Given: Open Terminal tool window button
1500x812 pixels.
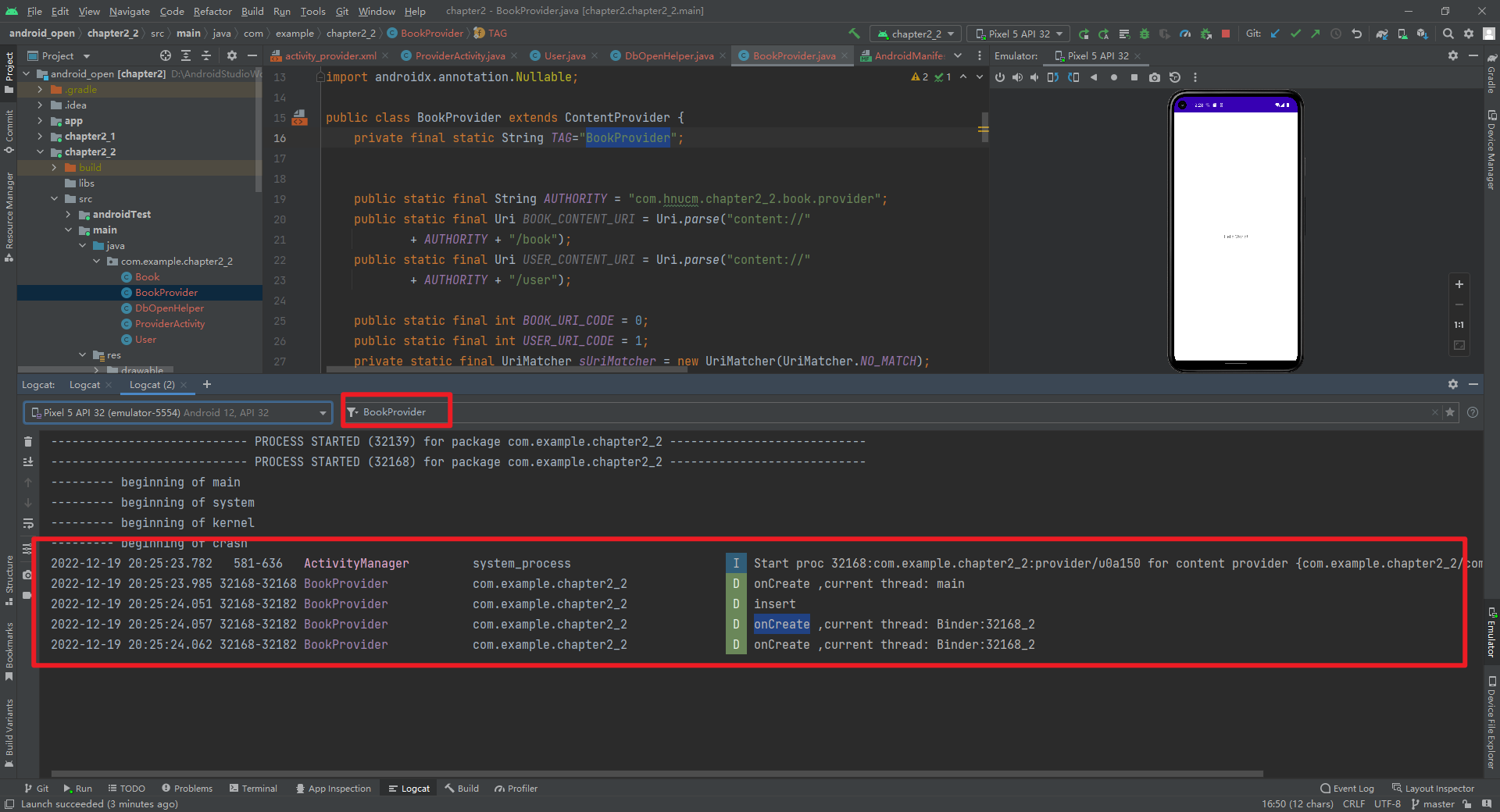Looking at the screenshot, I should (253, 789).
